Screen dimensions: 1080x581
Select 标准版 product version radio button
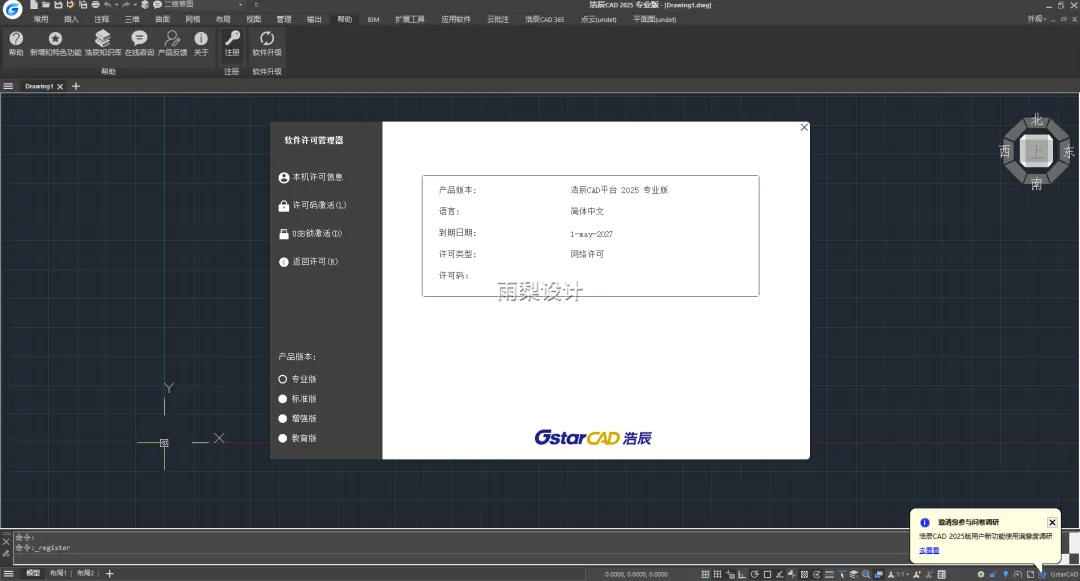click(282, 399)
